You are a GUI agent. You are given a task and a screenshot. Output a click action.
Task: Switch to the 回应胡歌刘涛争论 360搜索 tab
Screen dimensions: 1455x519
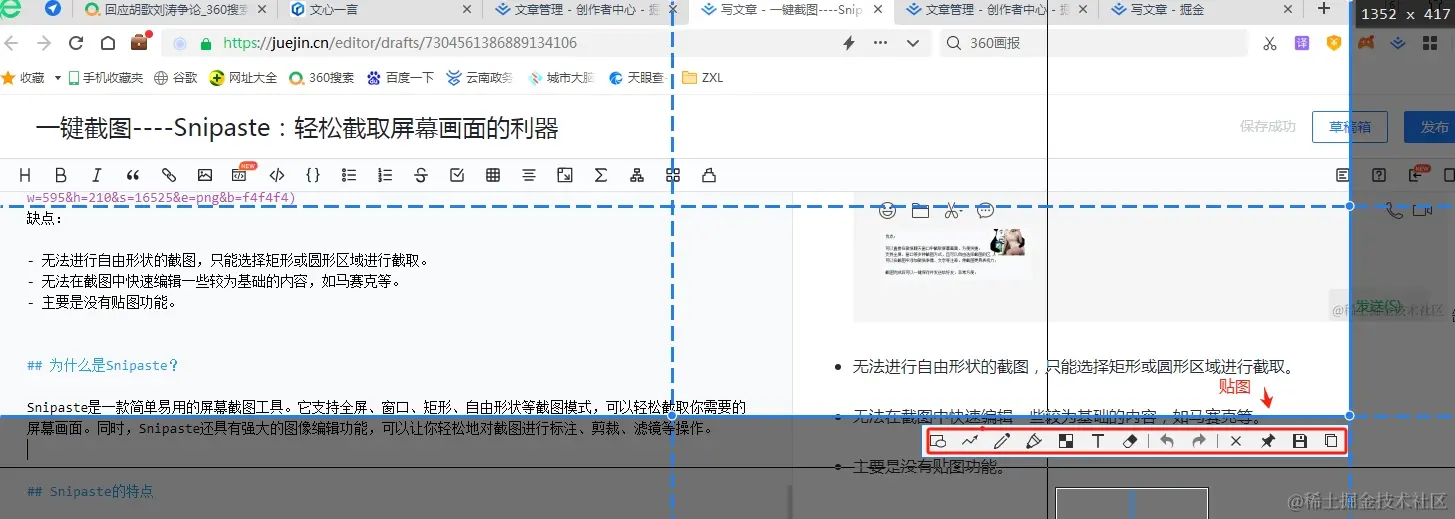176,10
